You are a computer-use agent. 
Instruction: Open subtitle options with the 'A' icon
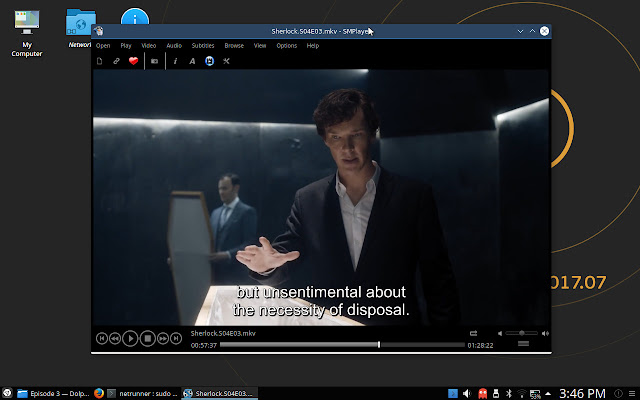click(x=192, y=61)
